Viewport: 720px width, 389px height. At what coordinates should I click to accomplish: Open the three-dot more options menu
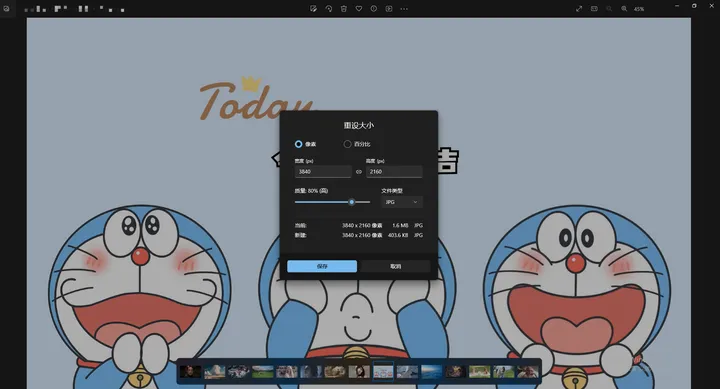point(404,9)
